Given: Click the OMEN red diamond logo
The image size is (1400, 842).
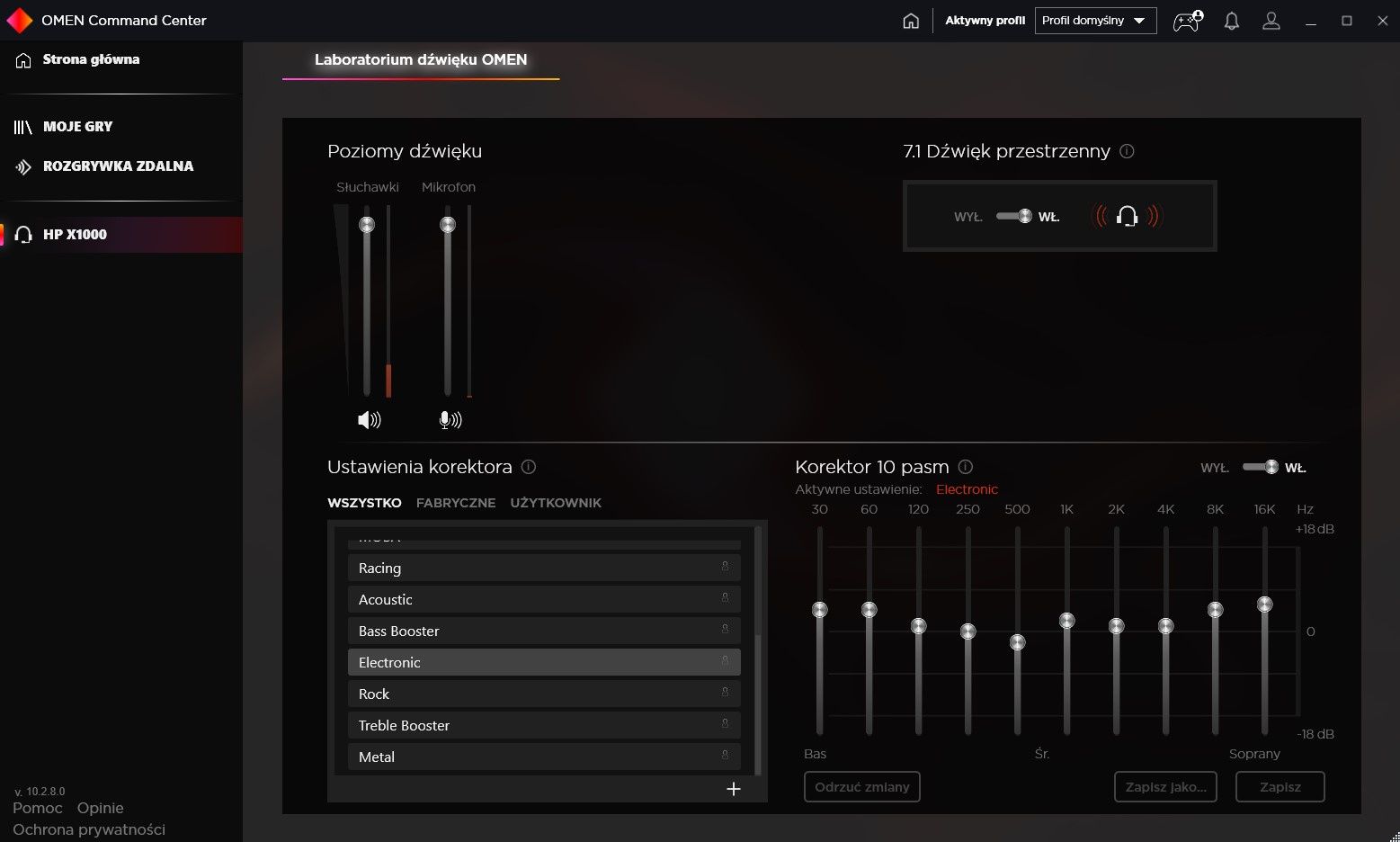Looking at the screenshot, I should pos(19,20).
